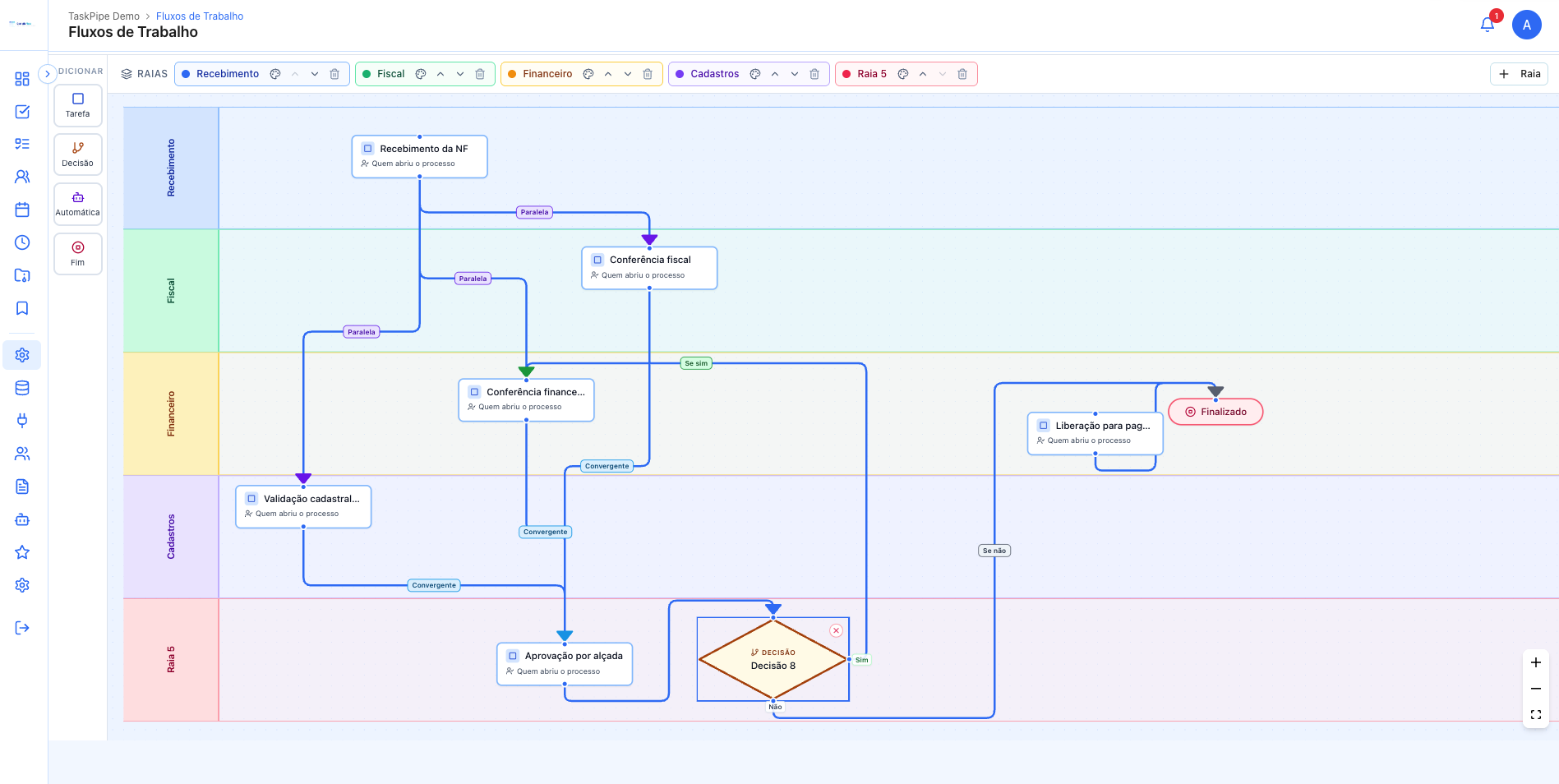Image resolution: width=1559 pixels, height=784 pixels.
Task: Open color palette for Raia 5 lane
Action: (903, 74)
